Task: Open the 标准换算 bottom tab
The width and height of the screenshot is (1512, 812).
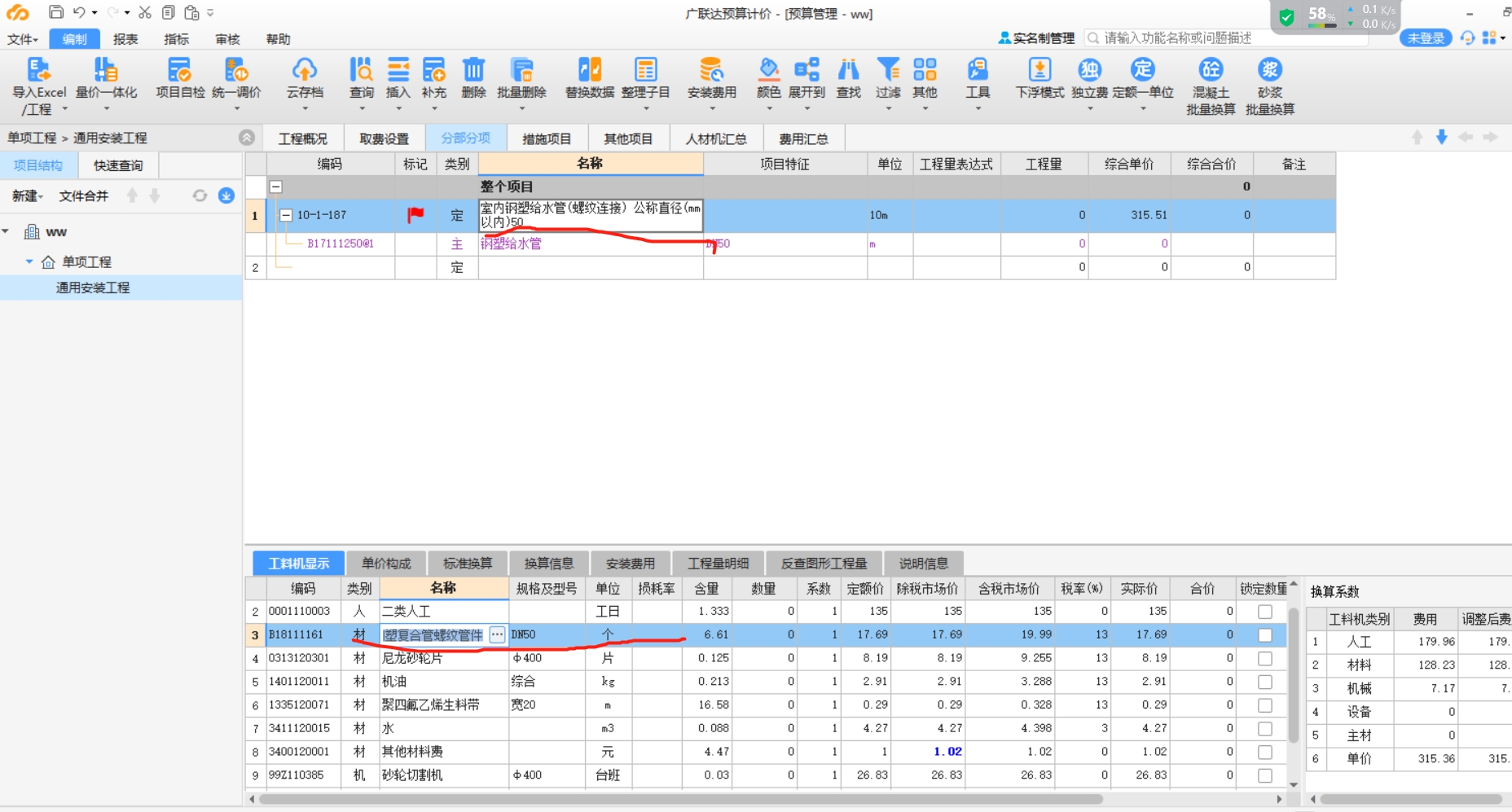Action: [468, 564]
